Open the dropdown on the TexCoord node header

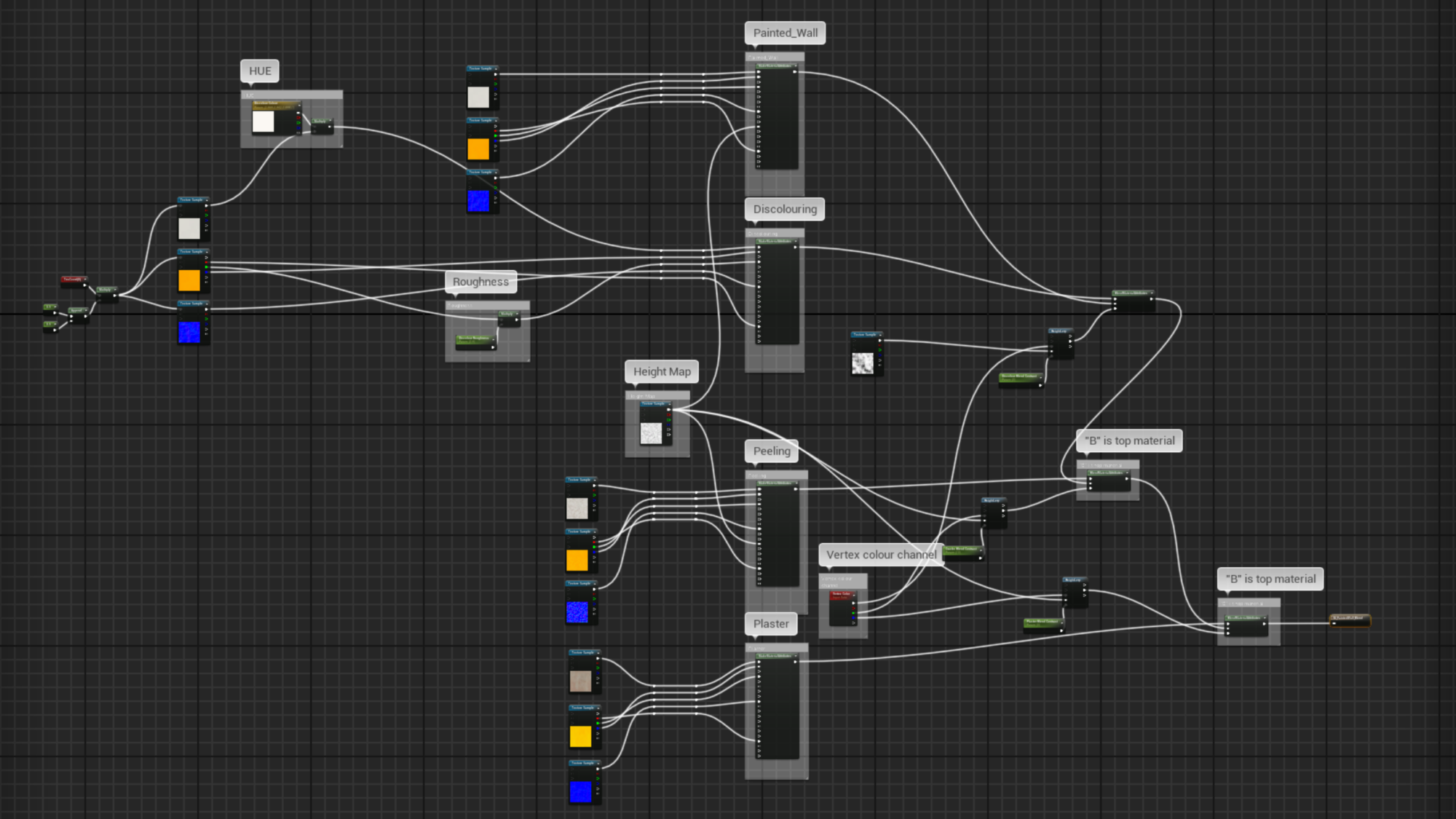tap(84, 279)
